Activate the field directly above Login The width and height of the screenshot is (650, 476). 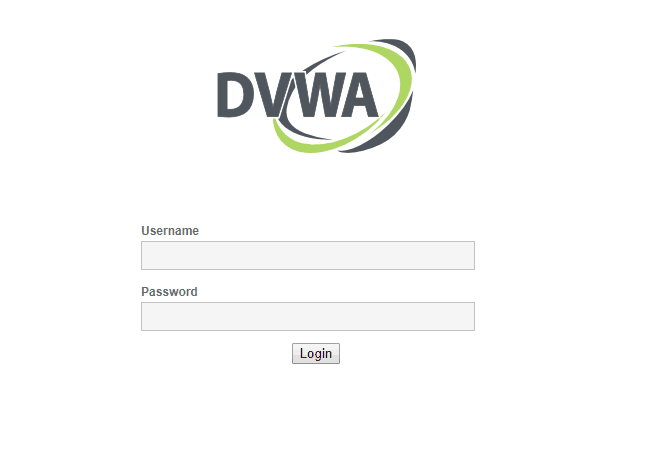[308, 316]
